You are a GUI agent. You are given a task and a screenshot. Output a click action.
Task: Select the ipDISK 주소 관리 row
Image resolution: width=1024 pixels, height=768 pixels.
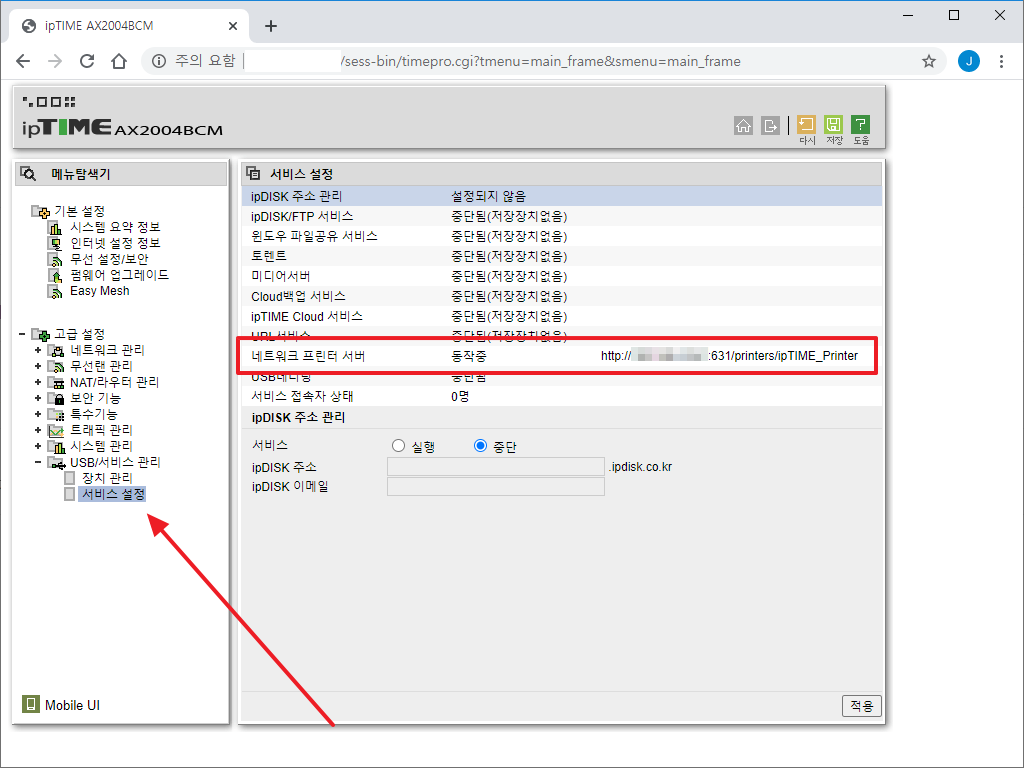tap(562, 197)
